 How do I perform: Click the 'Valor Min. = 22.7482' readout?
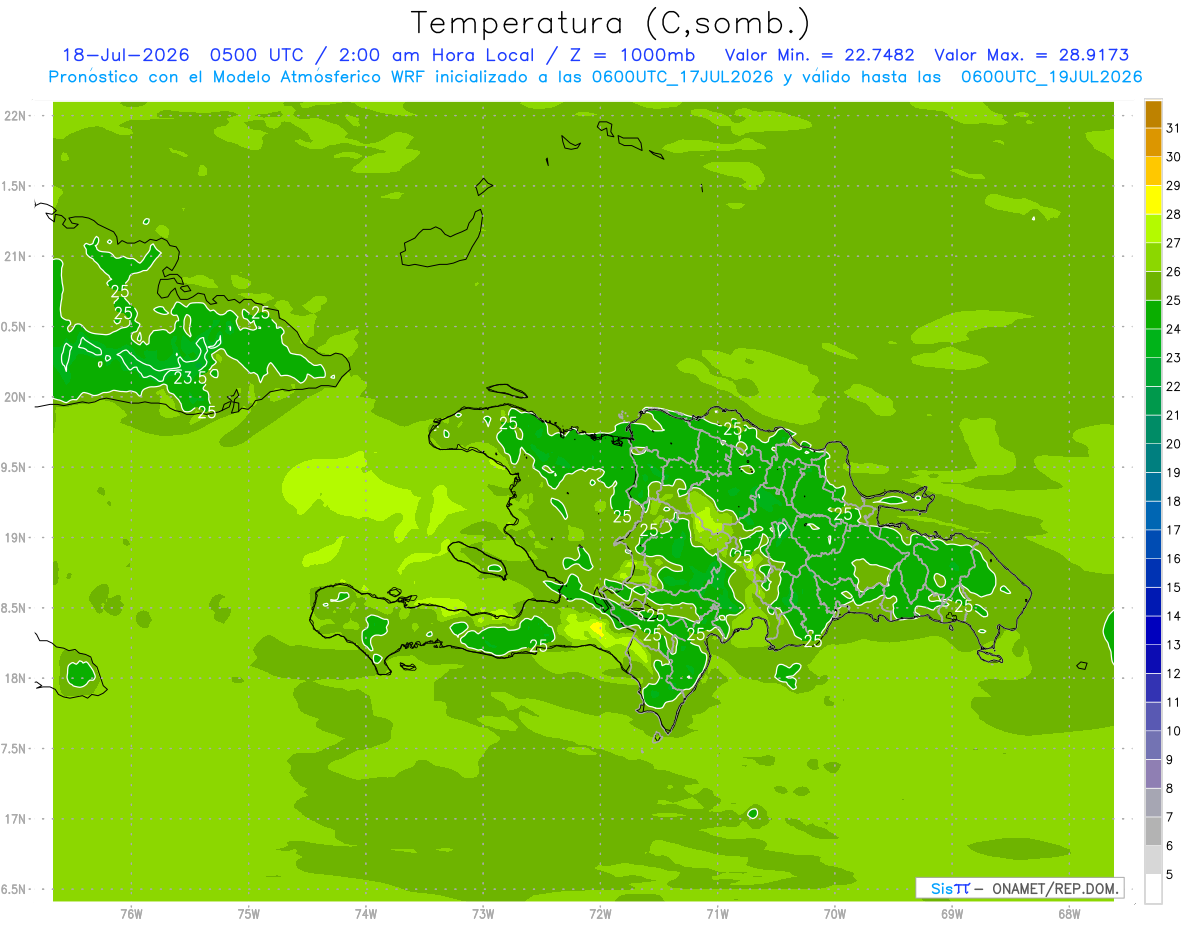tap(819, 55)
